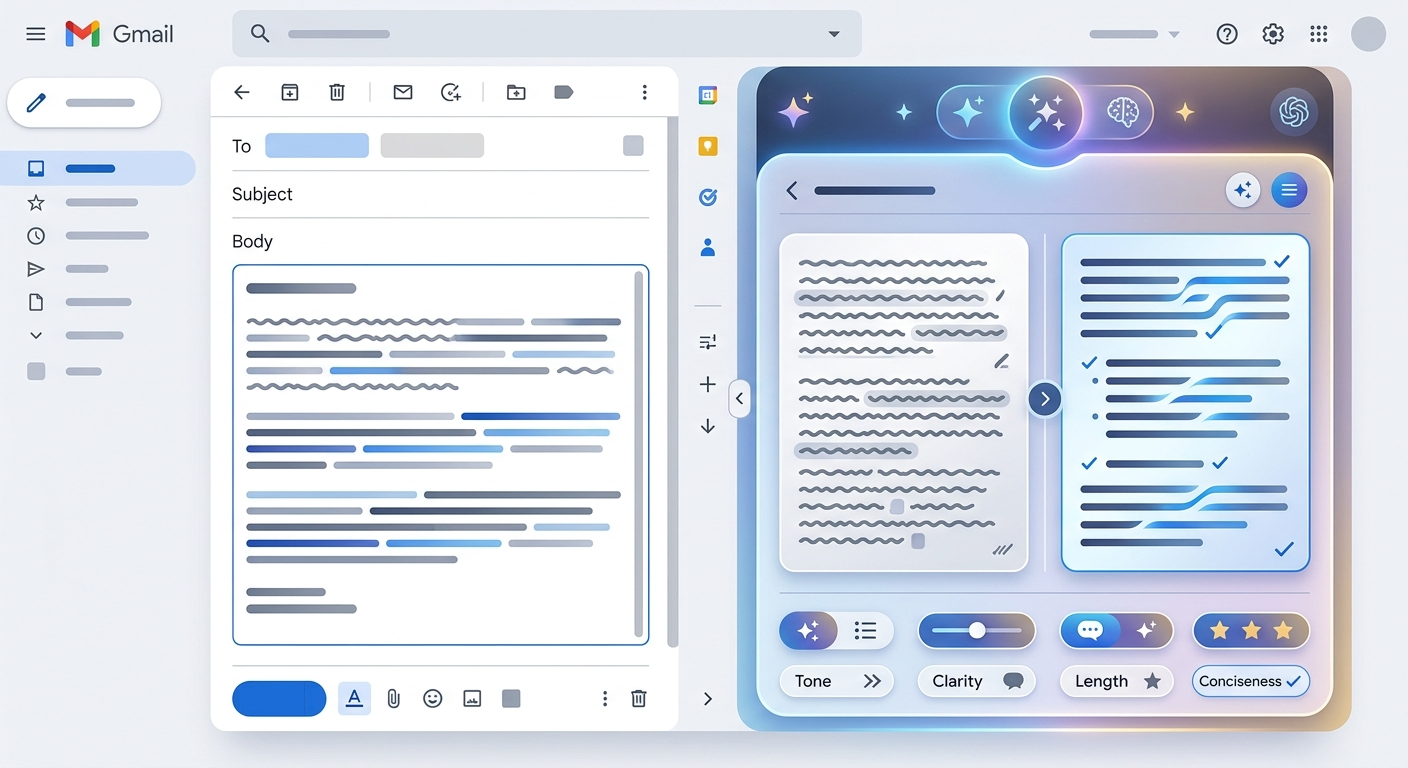Open the account avatar circle
Viewport: 1408px width, 768px height.
[x=1368, y=34]
